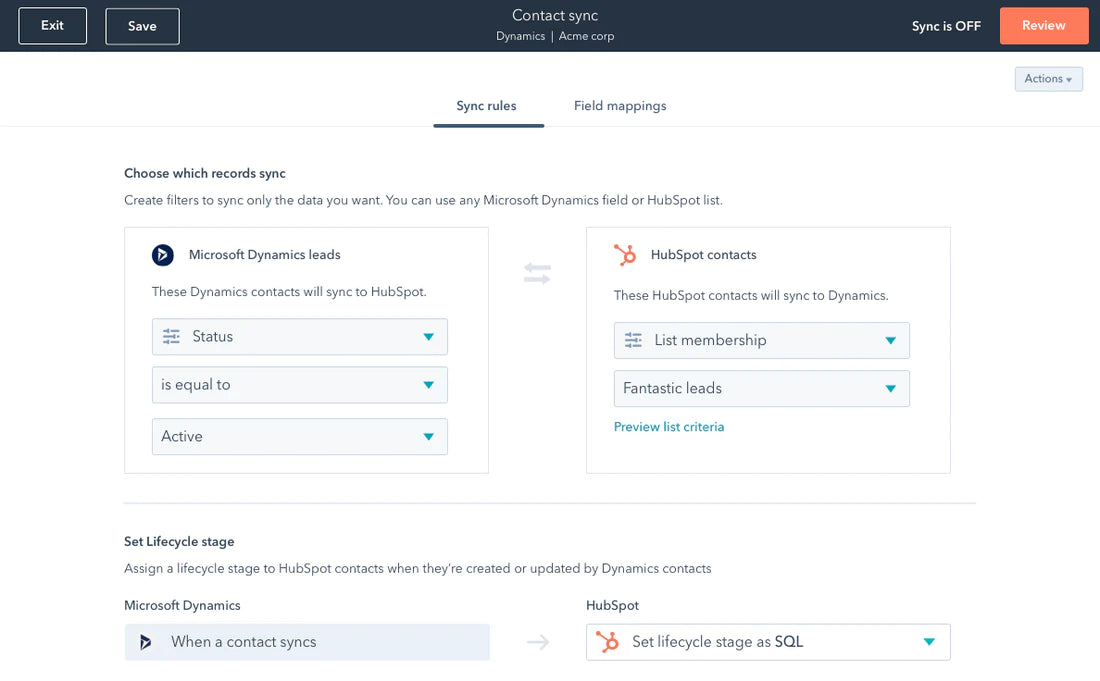
Task: Click the HubSpot contacts sprocket icon
Action: 625,255
